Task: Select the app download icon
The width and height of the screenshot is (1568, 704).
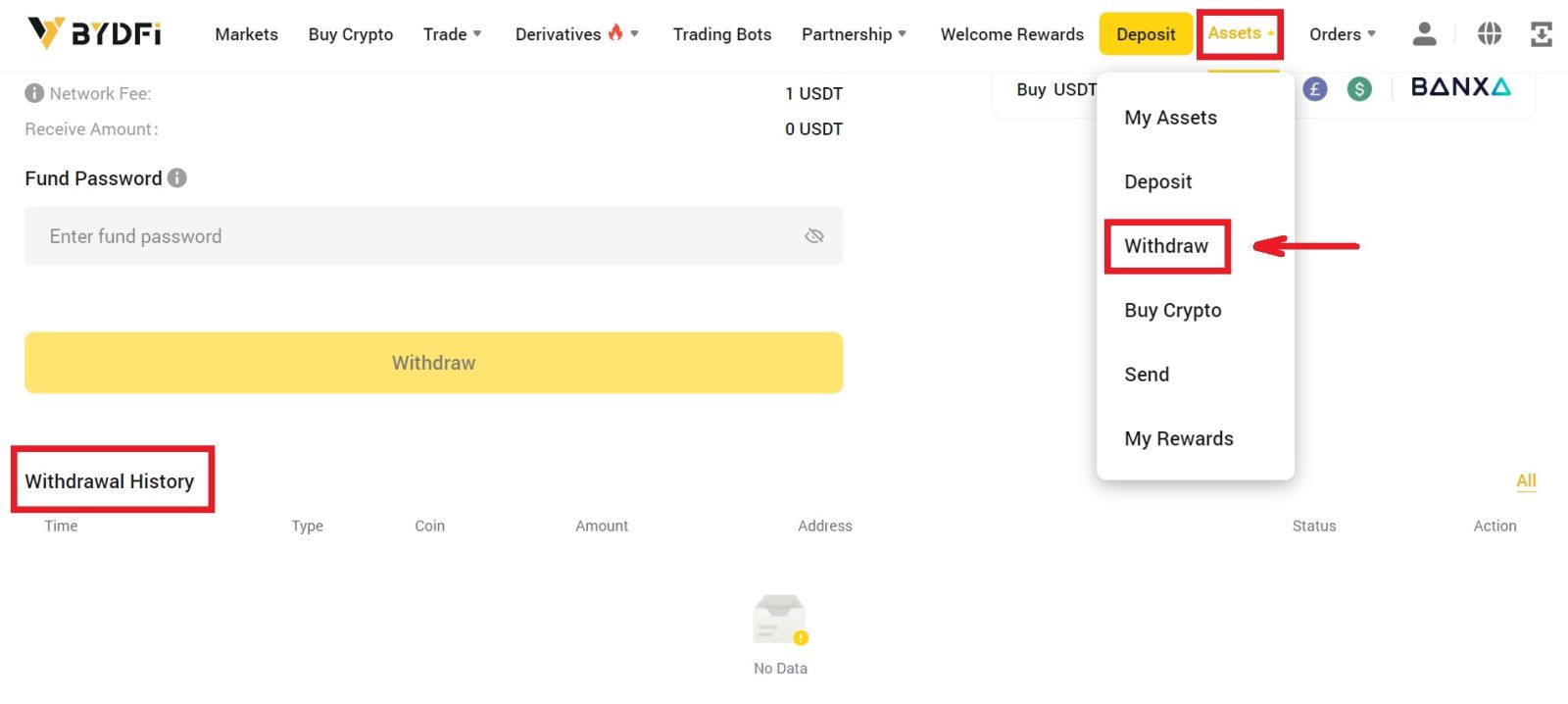Action: [1542, 33]
